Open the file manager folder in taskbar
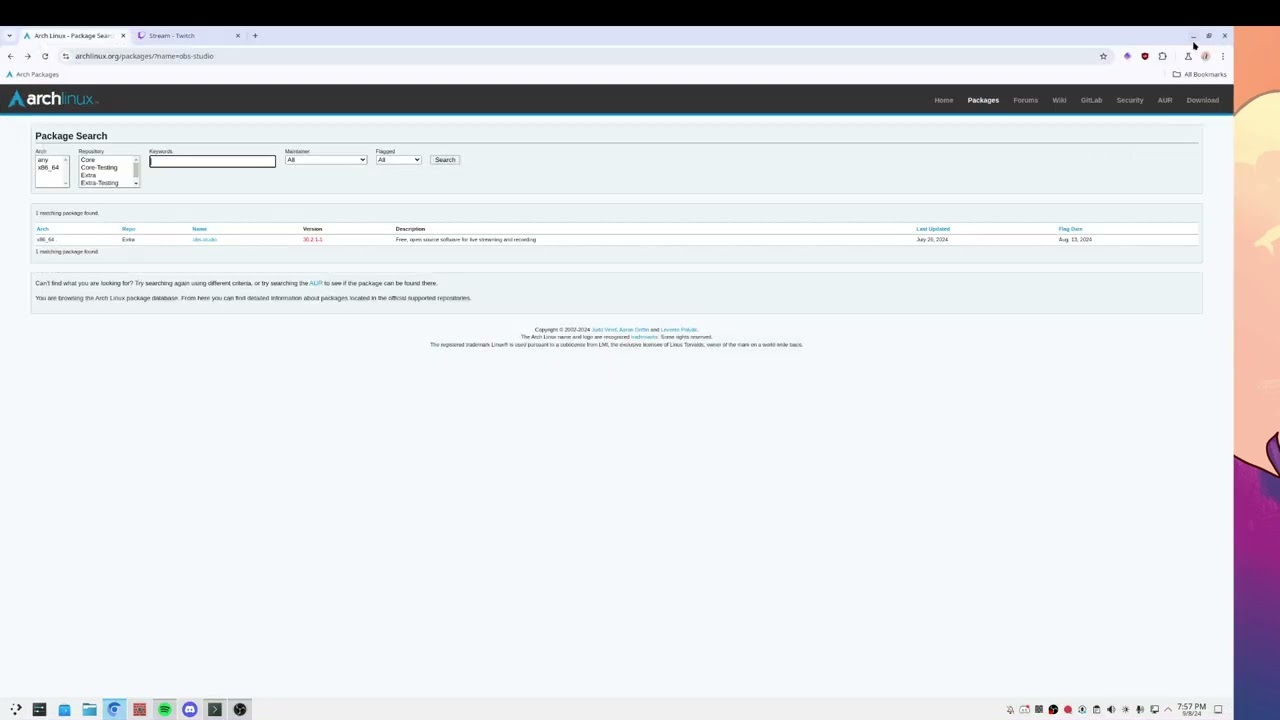Viewport: 1280px width, 720px height. pos(89,709)
